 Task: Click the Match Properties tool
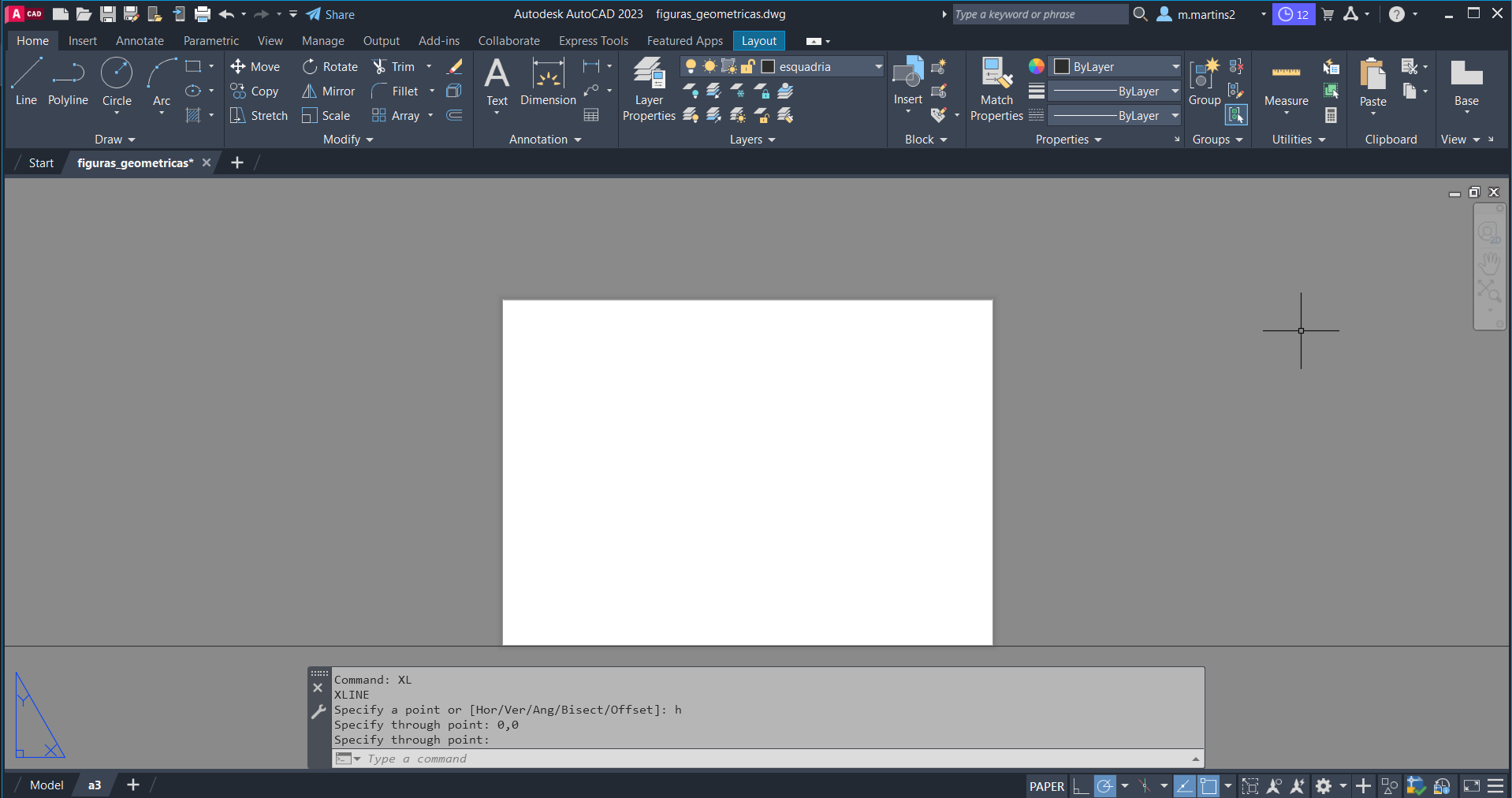tap(996, 89)
